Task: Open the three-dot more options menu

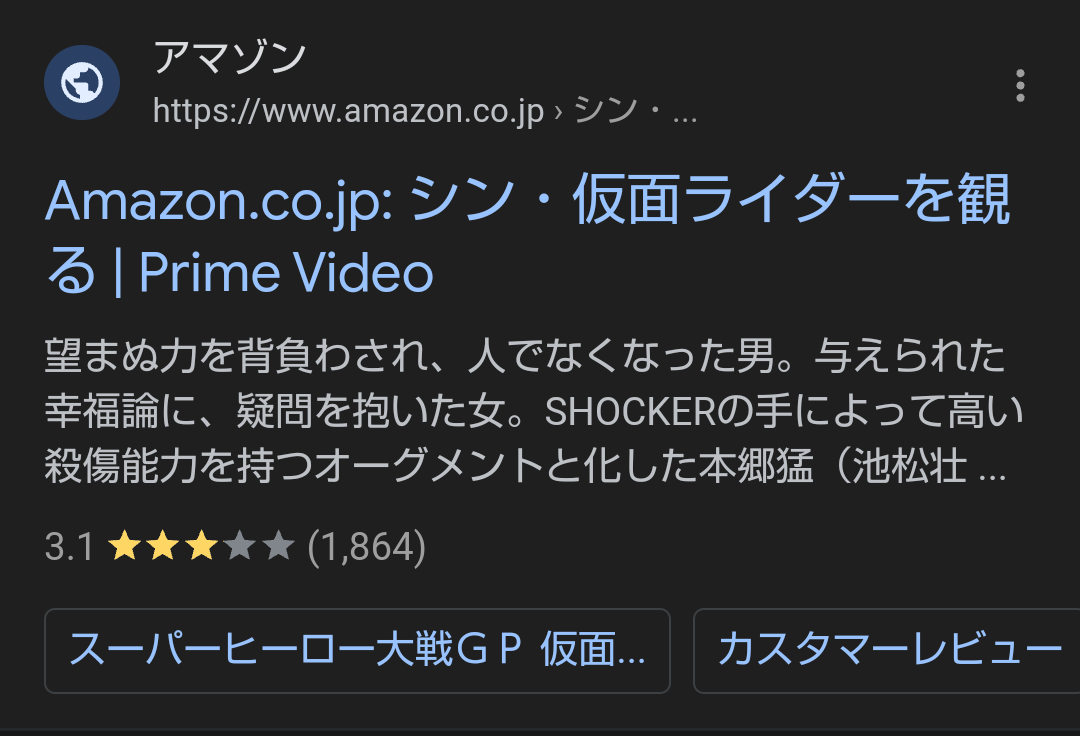Action: (1020, 86)
